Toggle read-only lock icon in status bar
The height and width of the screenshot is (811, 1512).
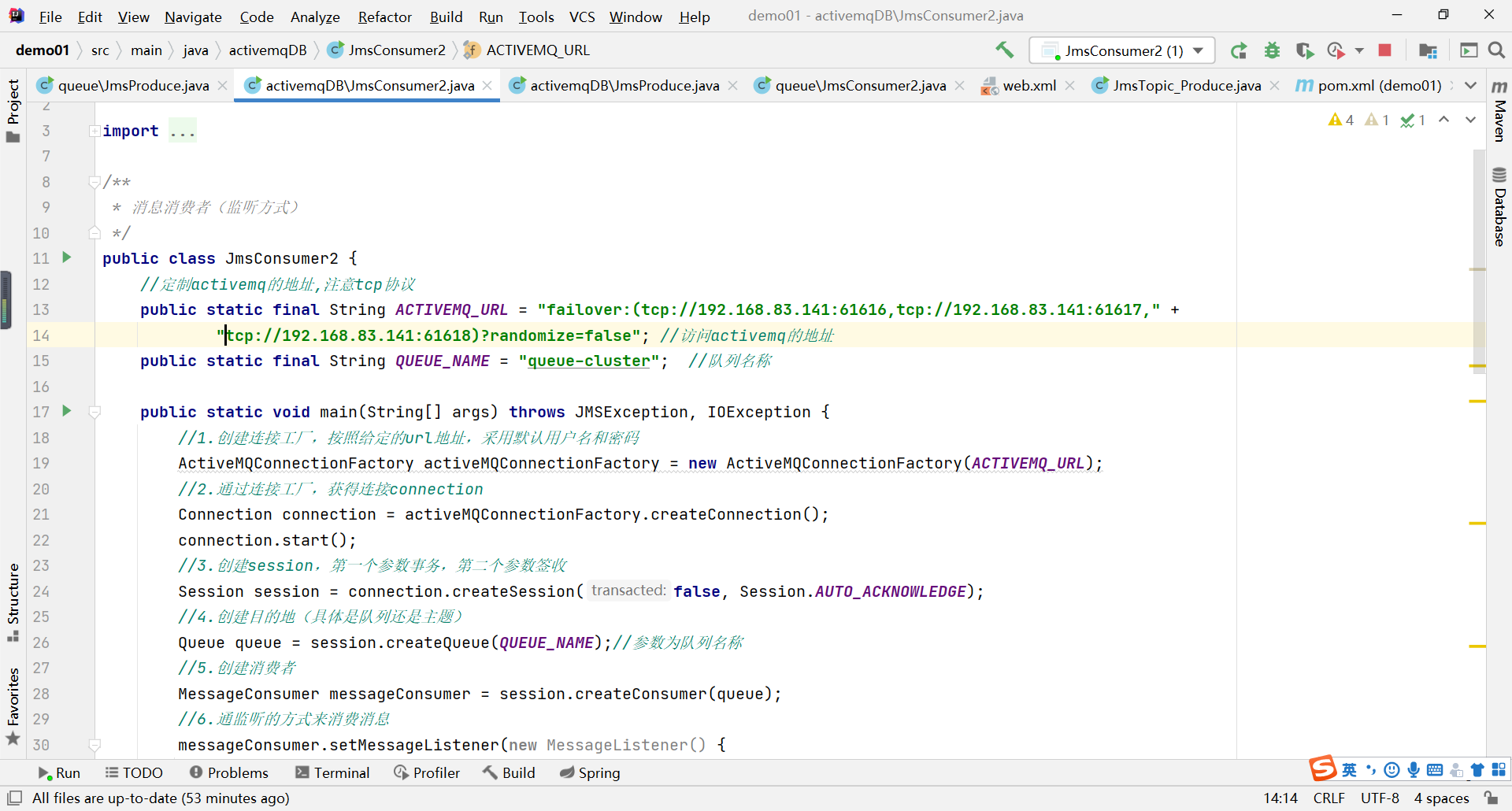[1491, 798]
